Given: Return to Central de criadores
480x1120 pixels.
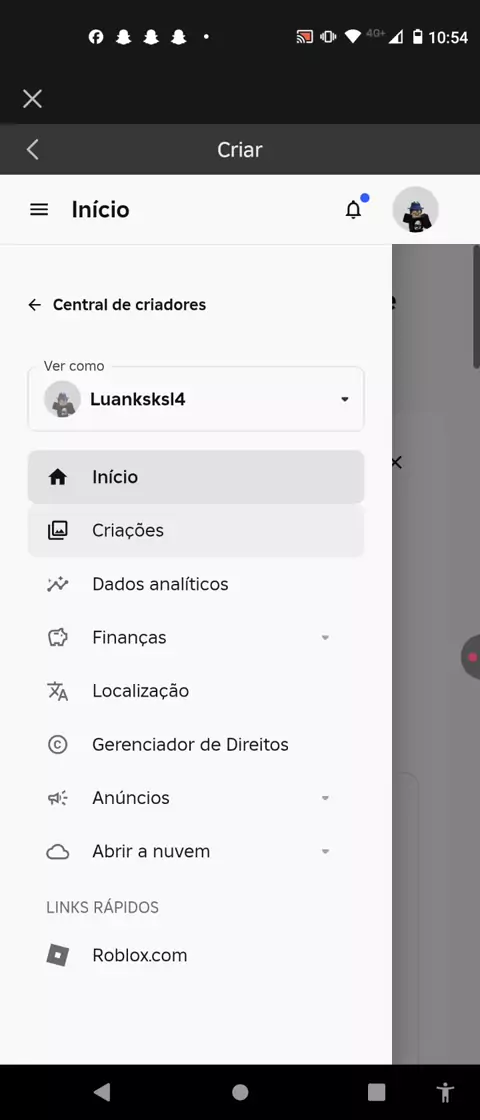Looking at the screenshot, I should [116, 305].
